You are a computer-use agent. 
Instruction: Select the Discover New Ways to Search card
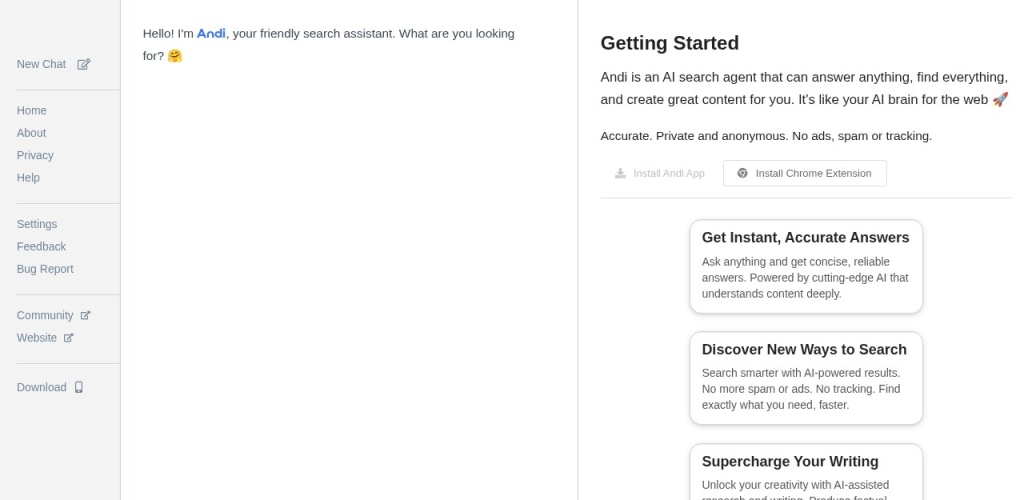tap(805, 378)
